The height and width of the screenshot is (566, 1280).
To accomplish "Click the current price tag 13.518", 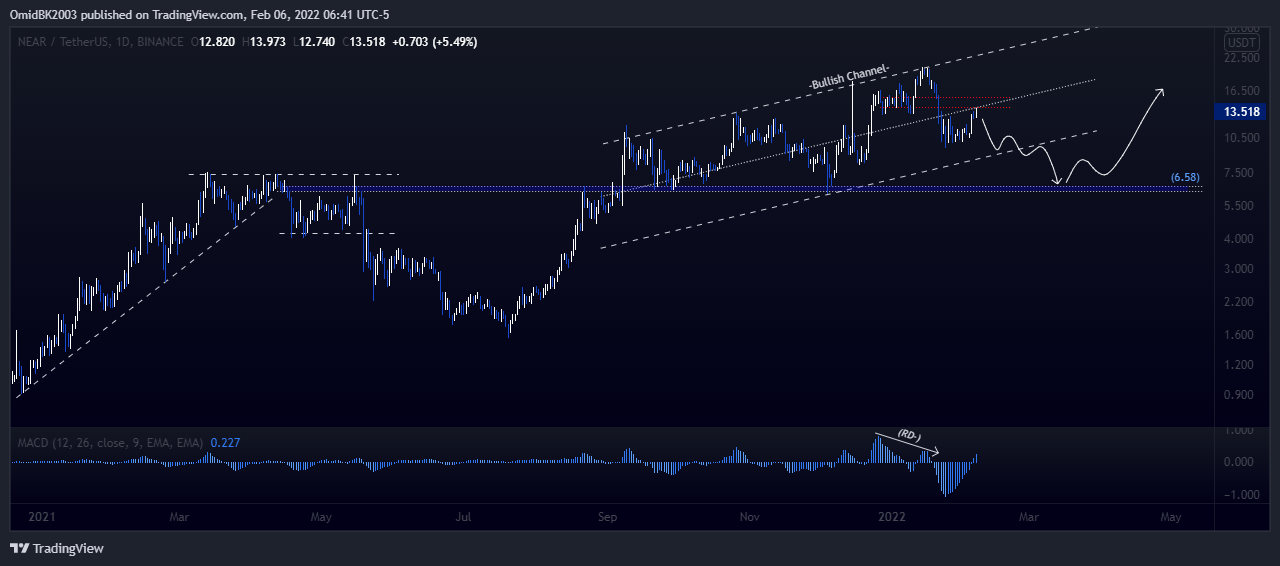I will [1243, 112].
